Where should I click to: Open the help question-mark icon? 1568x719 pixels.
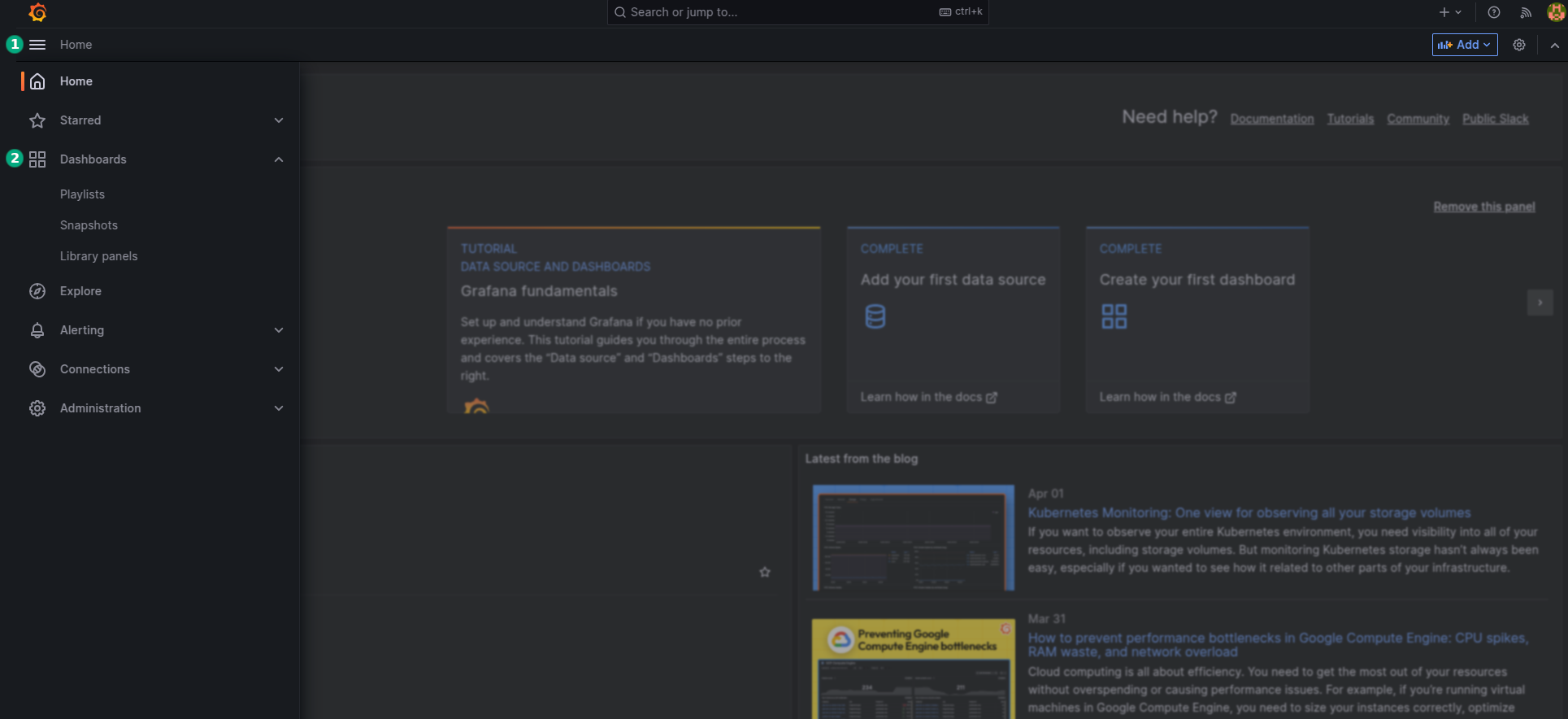coord(1494,12)
